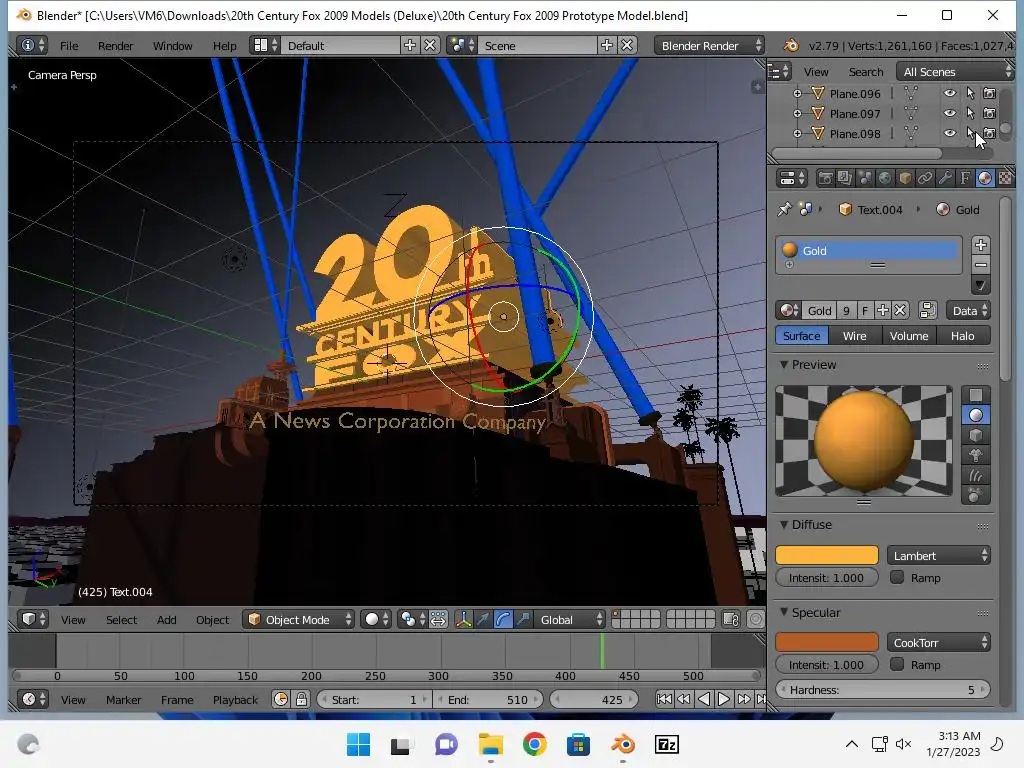The height and width of the screenshot is (768, 1024).
Task: Create new material via plus beside F
Action: point(883,311)
